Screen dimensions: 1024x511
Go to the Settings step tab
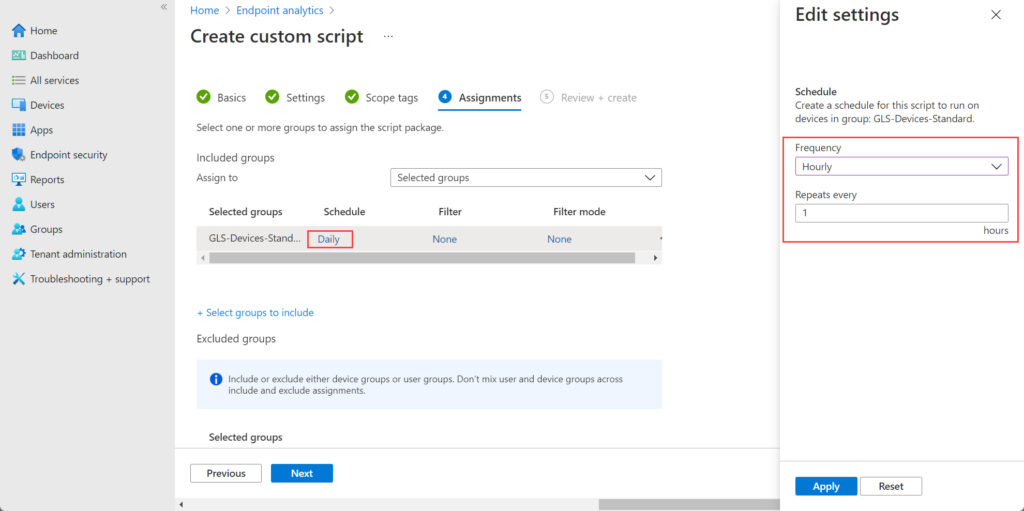point(295,97)
